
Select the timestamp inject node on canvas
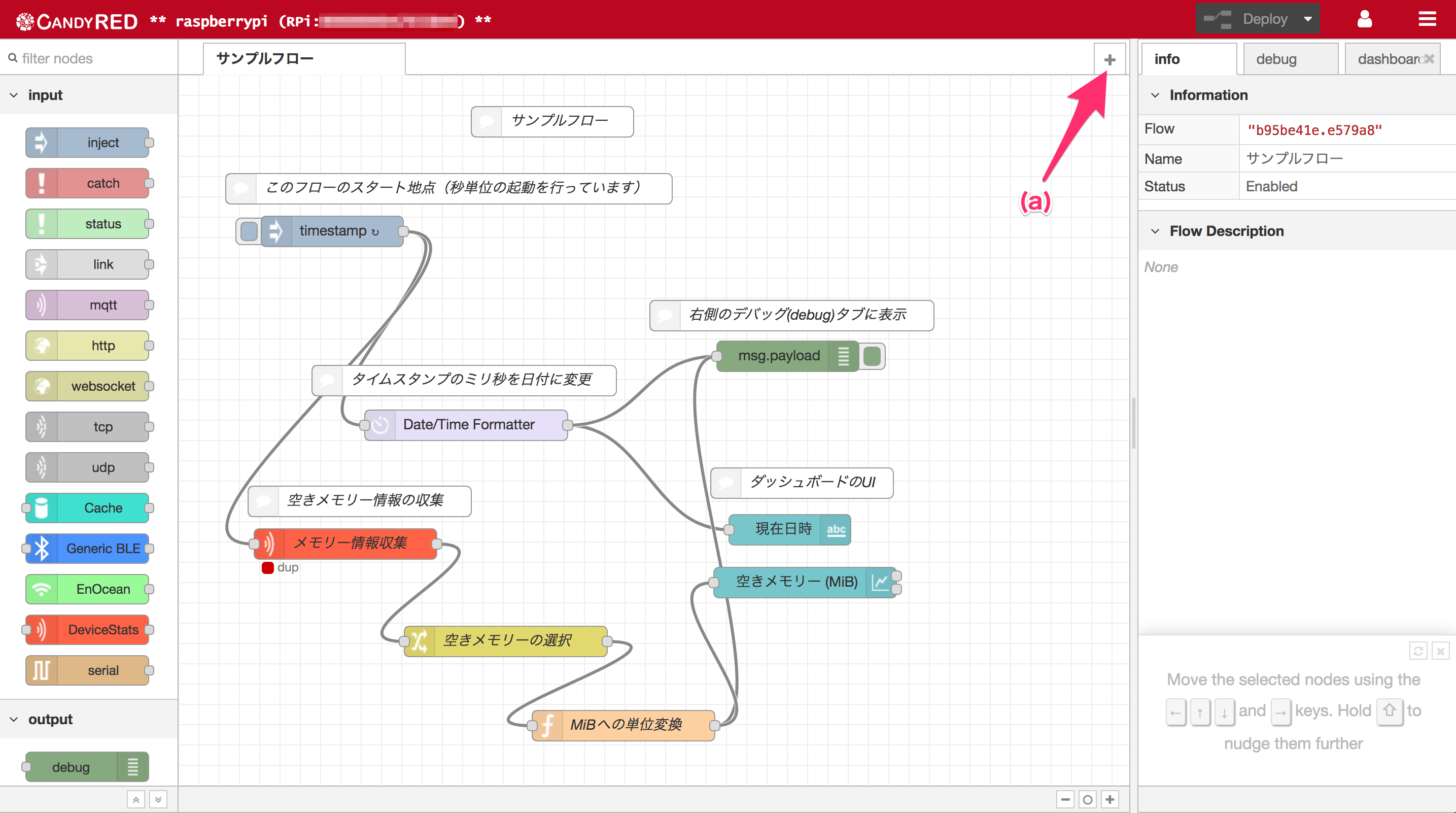[x=332, y=231]
